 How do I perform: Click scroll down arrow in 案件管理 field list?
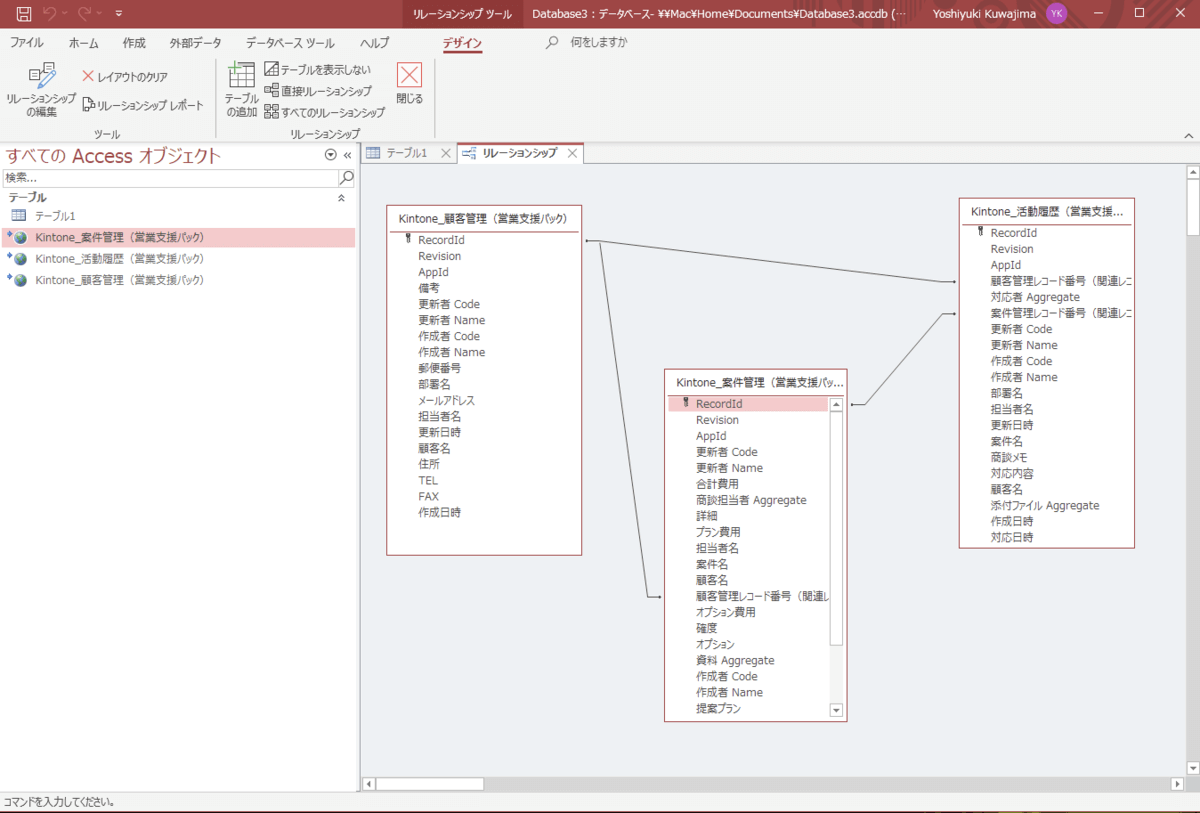click(x=836, y=710)
